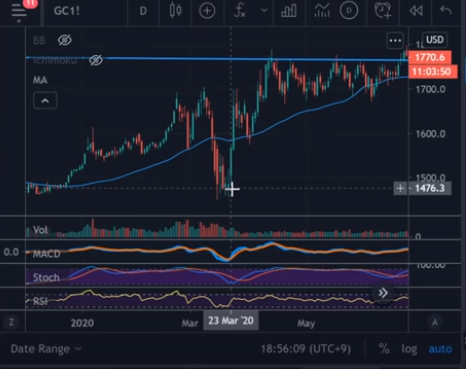Image resolution: width=466 pixels, height=369 pixels.
Task: Click the 1770.6 current price label
Action: click(430, 57)
